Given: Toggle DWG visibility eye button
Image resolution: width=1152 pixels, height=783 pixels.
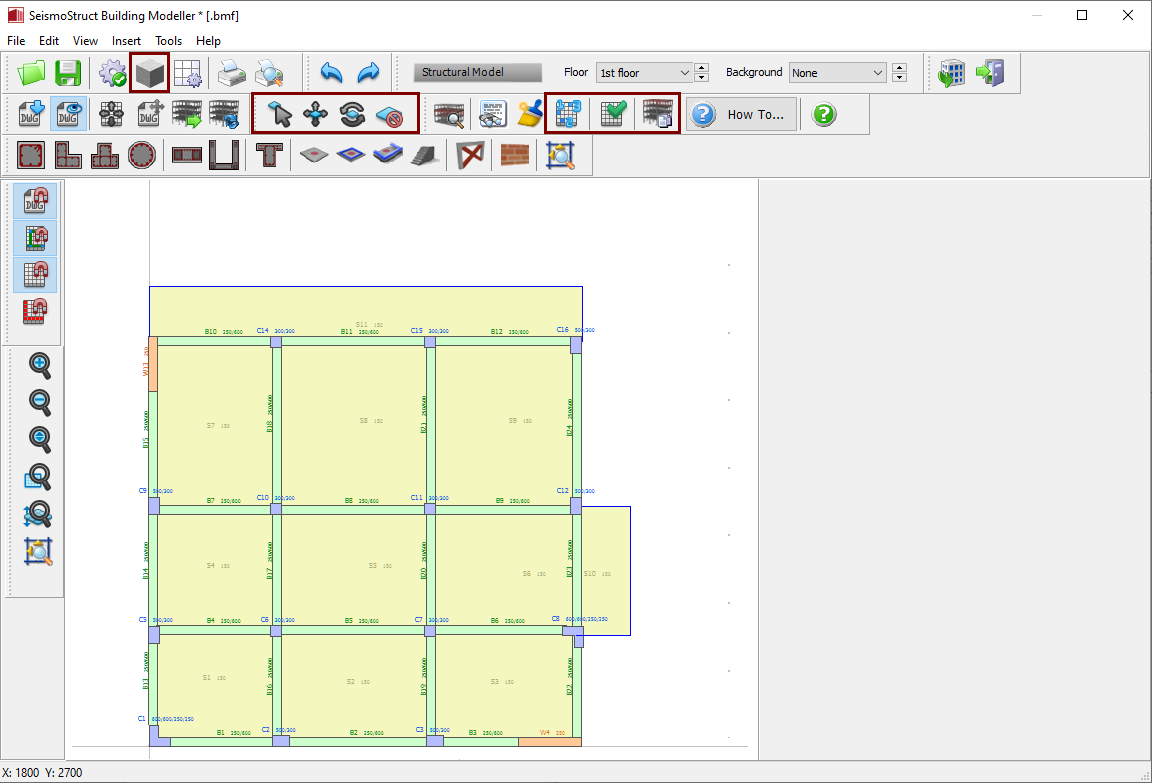Looking at the screenshot, I should pos(67,115).
